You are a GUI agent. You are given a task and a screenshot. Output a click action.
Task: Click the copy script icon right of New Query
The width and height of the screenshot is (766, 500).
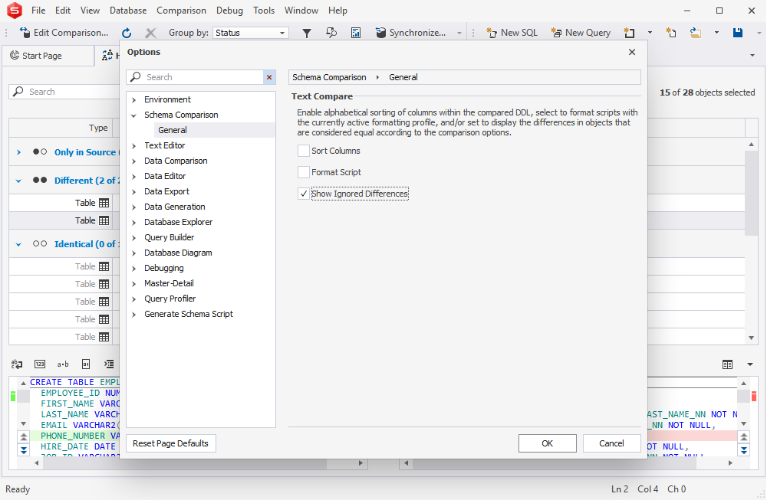coord(671,33)
